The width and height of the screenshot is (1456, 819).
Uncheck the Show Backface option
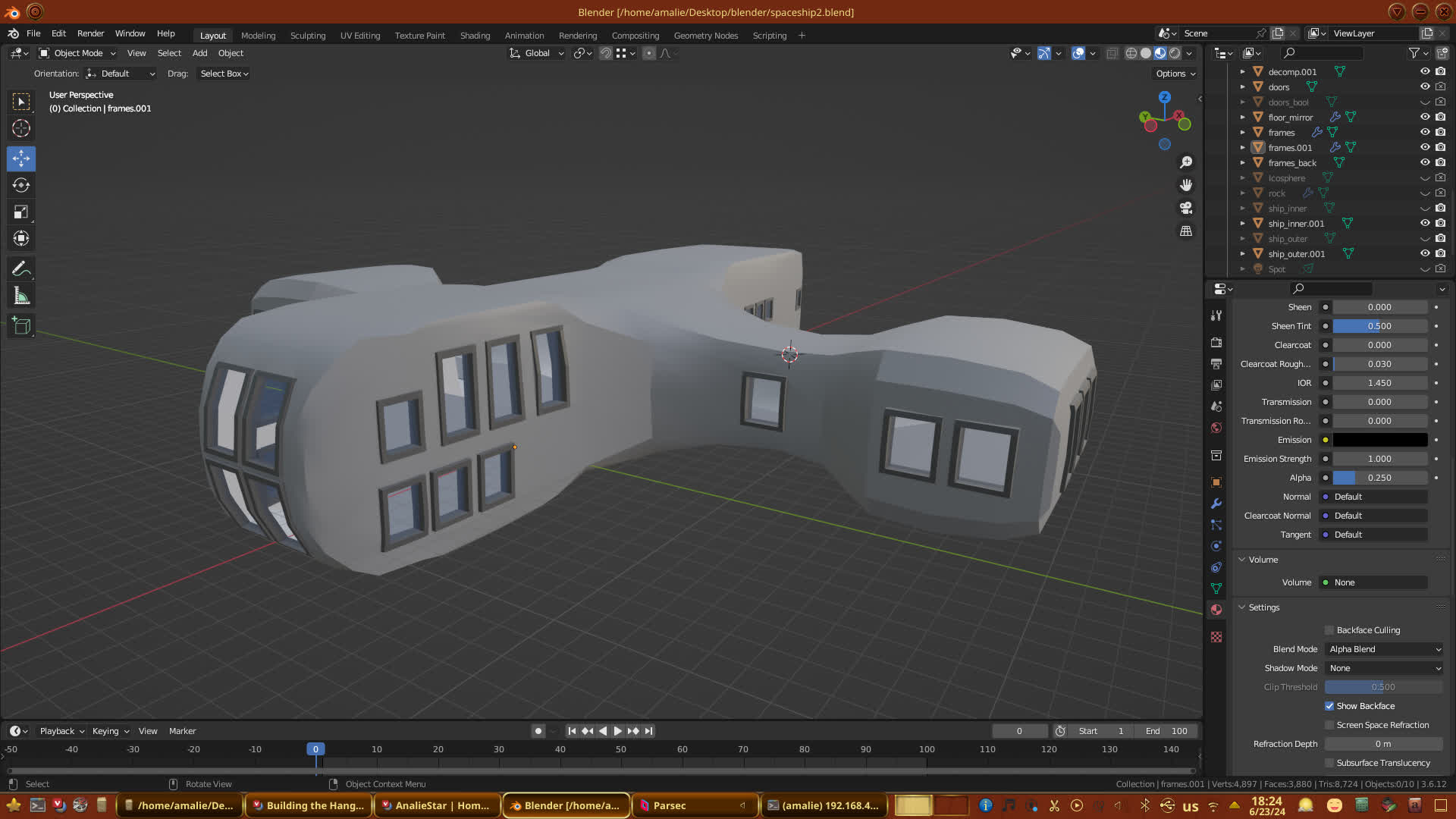(1329, 706)
